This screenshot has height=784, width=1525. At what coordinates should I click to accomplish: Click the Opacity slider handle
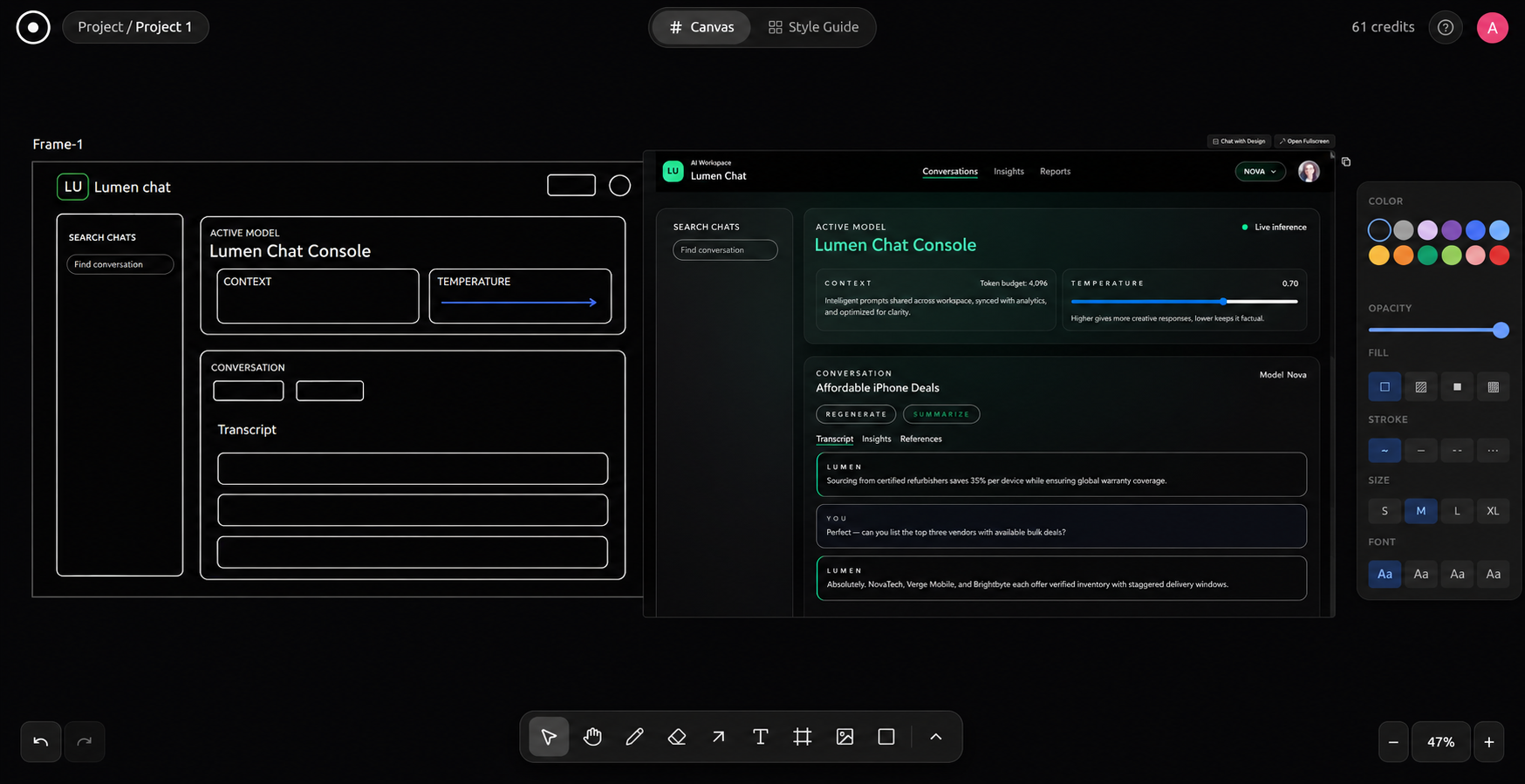1501,331
